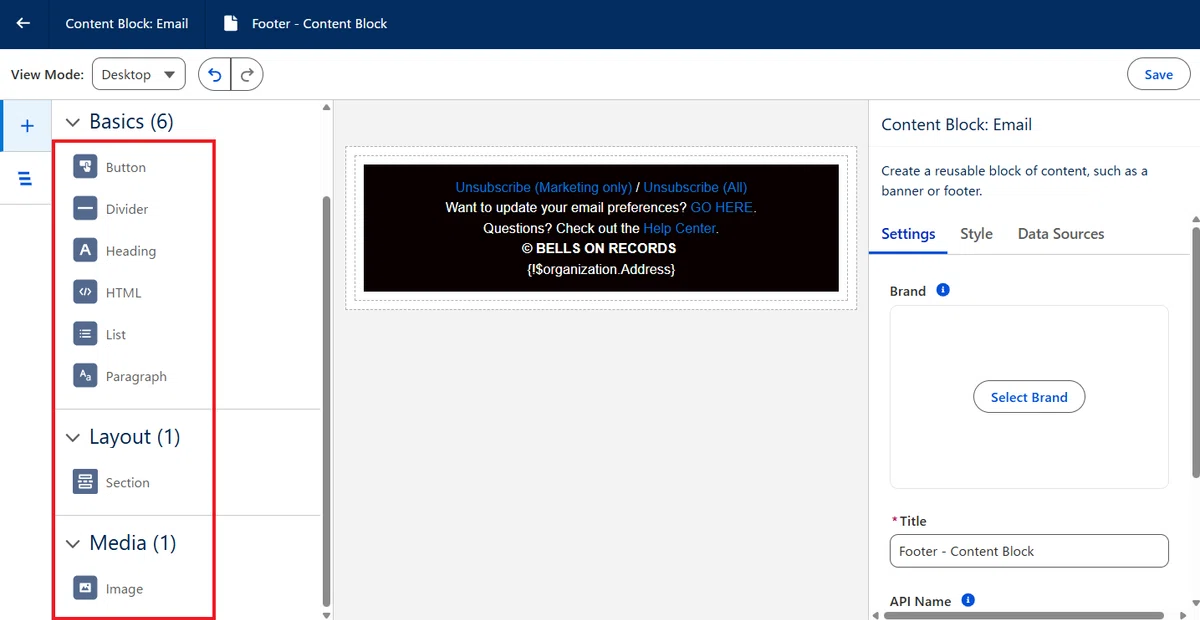Collapse the Basics (6) section

pyautogui.click(x=72, y=122)
